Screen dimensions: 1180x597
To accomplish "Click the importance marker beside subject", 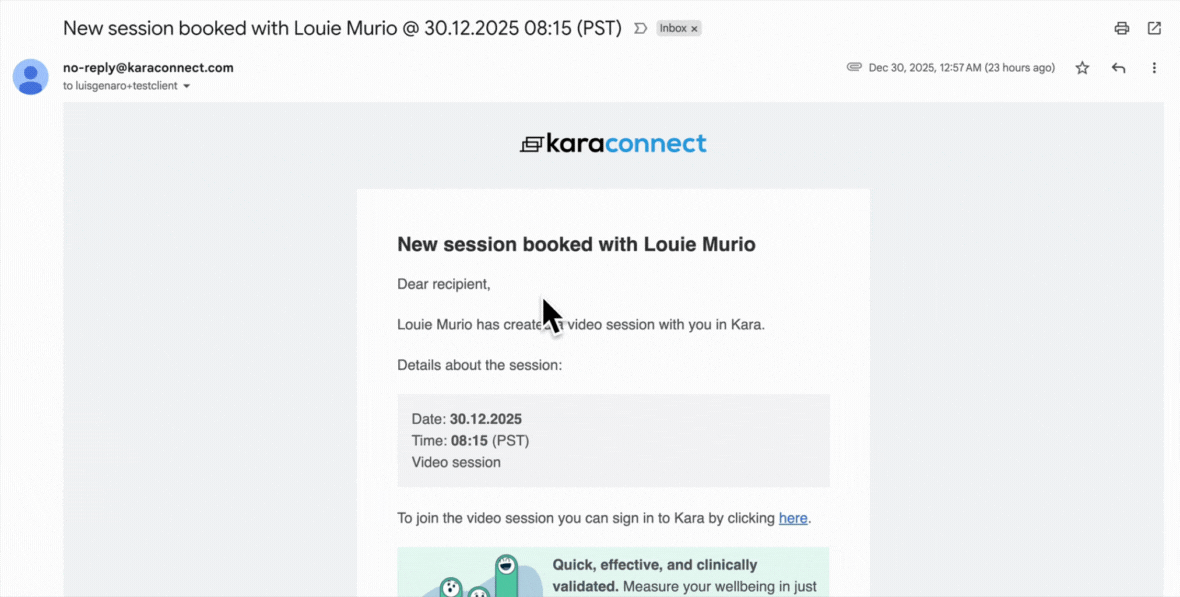I will (x=641, y=28).
